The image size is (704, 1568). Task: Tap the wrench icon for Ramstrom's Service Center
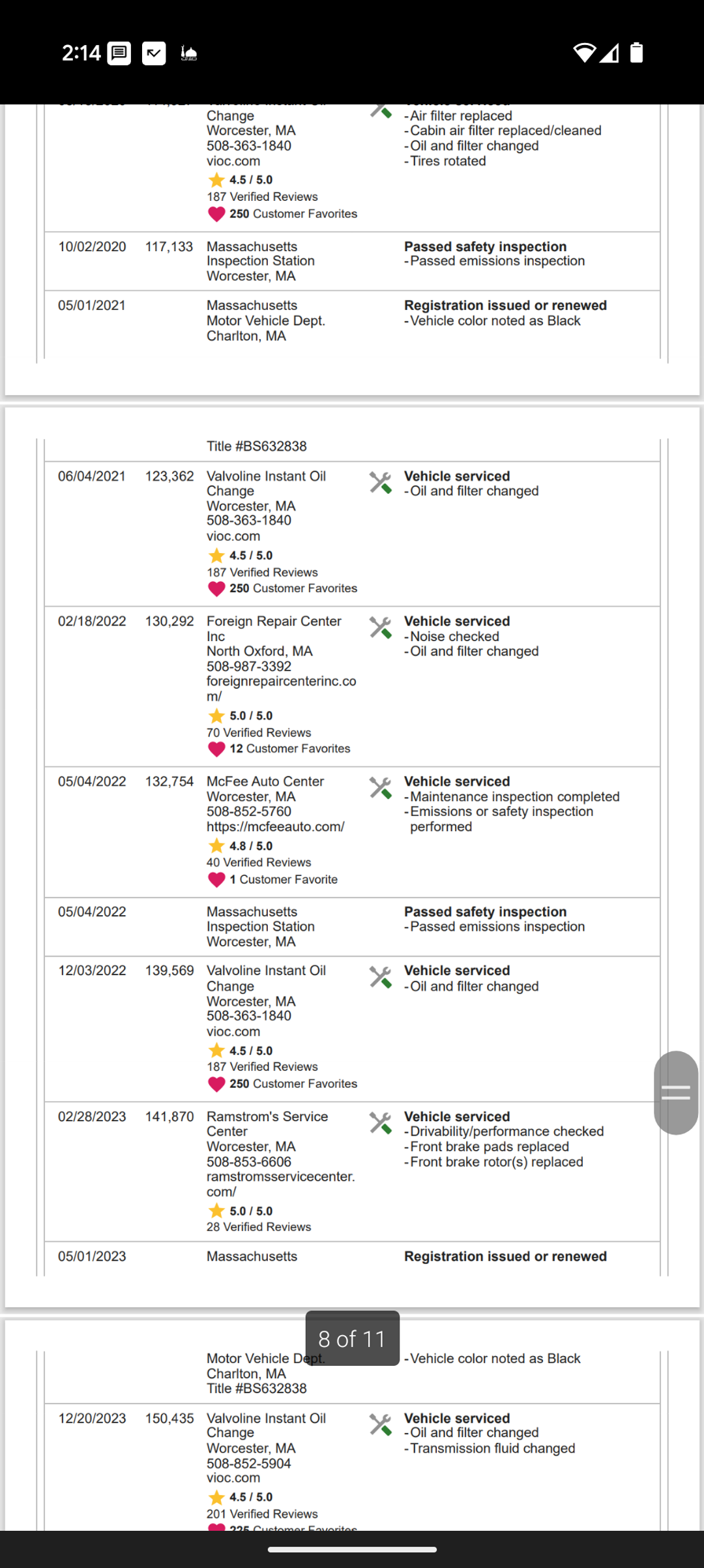pyautogui.click(x=380, y=1123)
